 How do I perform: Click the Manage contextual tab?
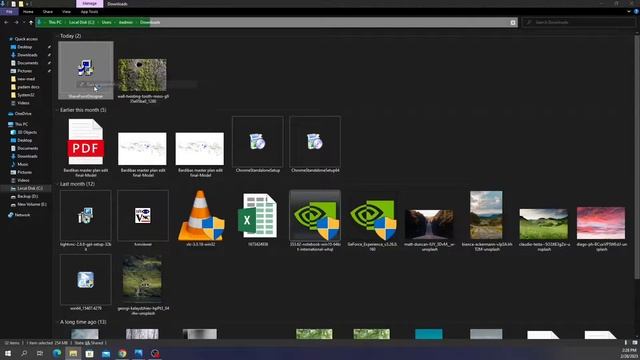pyautogui.click(x=89, y=4)
